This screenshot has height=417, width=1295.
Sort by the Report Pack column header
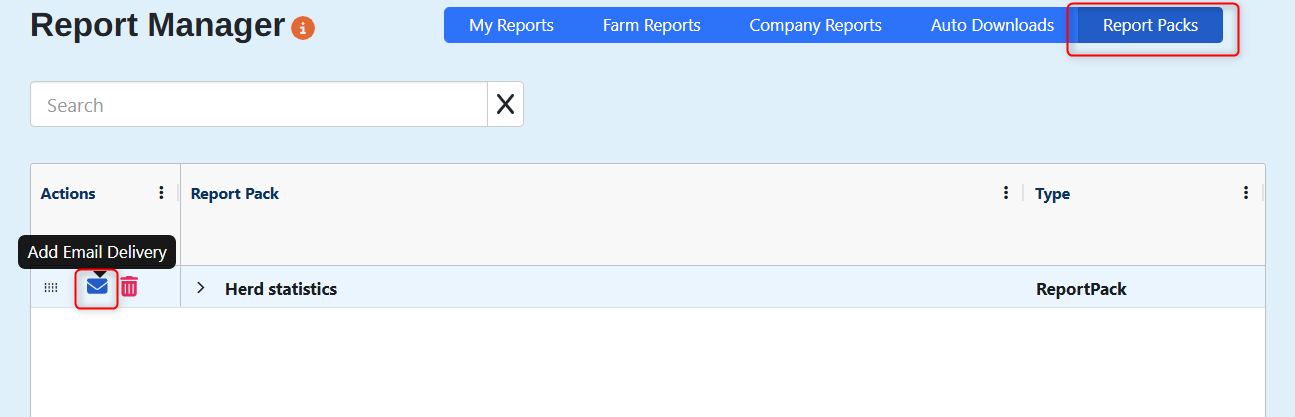click(235, 194)
